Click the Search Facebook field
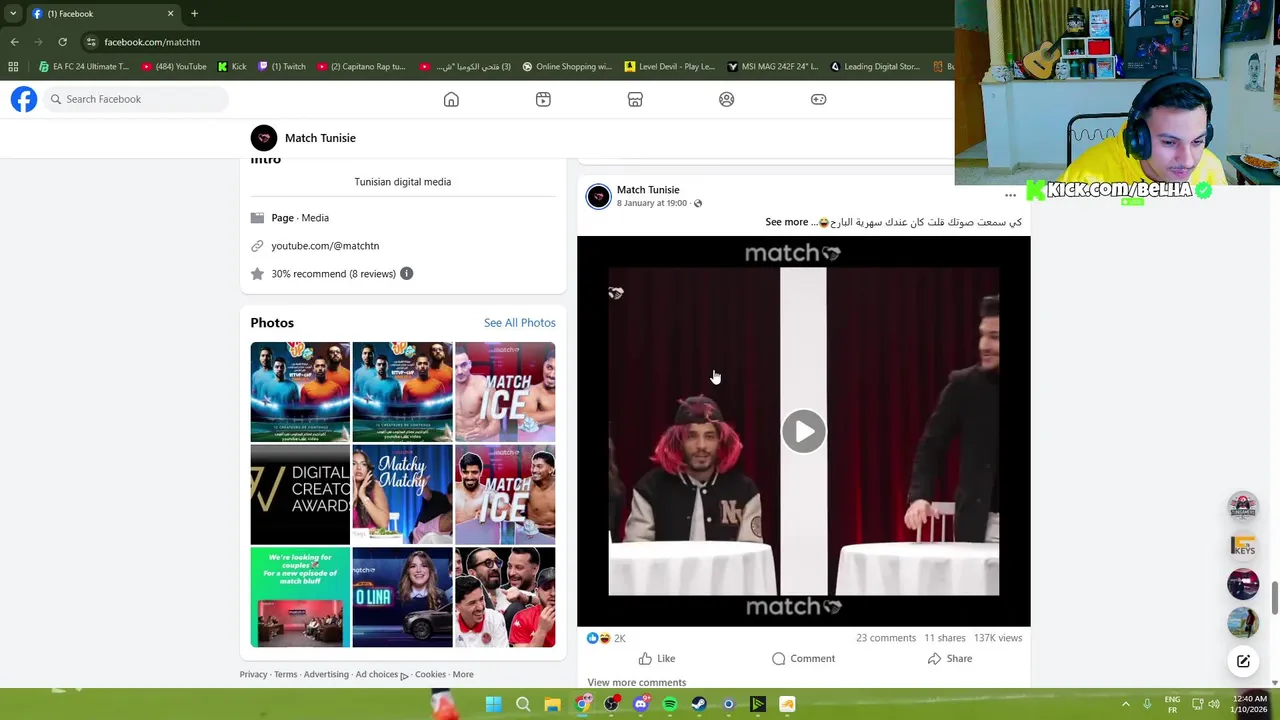This screenshot has height=720, width=1280. click(136, 99)
